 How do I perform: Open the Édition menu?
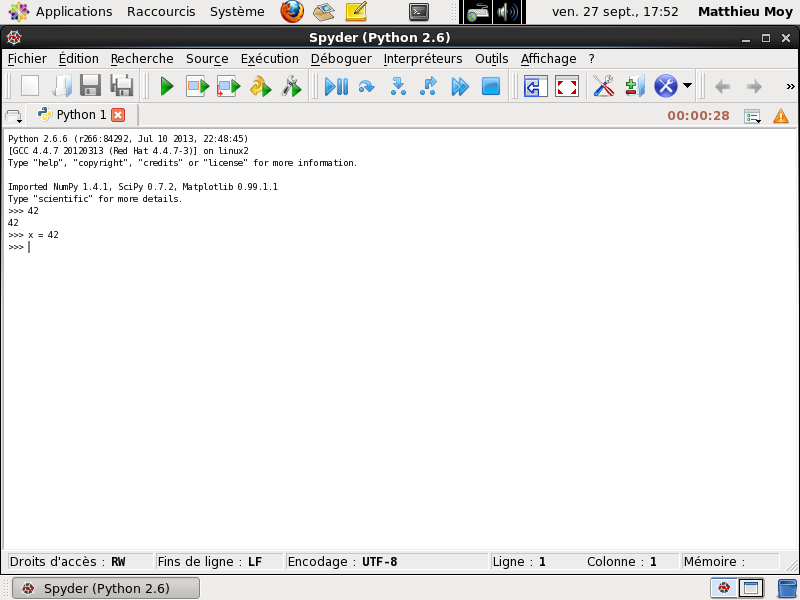click(79, 59)
